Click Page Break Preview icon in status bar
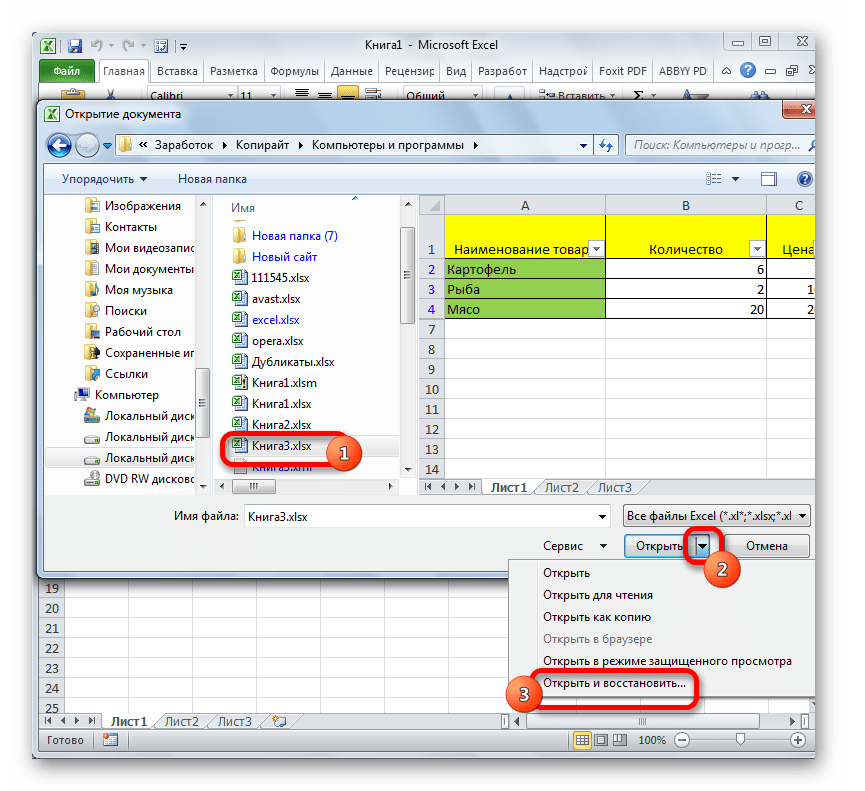Viewport: 865px width, 791px height. [x=620, y=740]
